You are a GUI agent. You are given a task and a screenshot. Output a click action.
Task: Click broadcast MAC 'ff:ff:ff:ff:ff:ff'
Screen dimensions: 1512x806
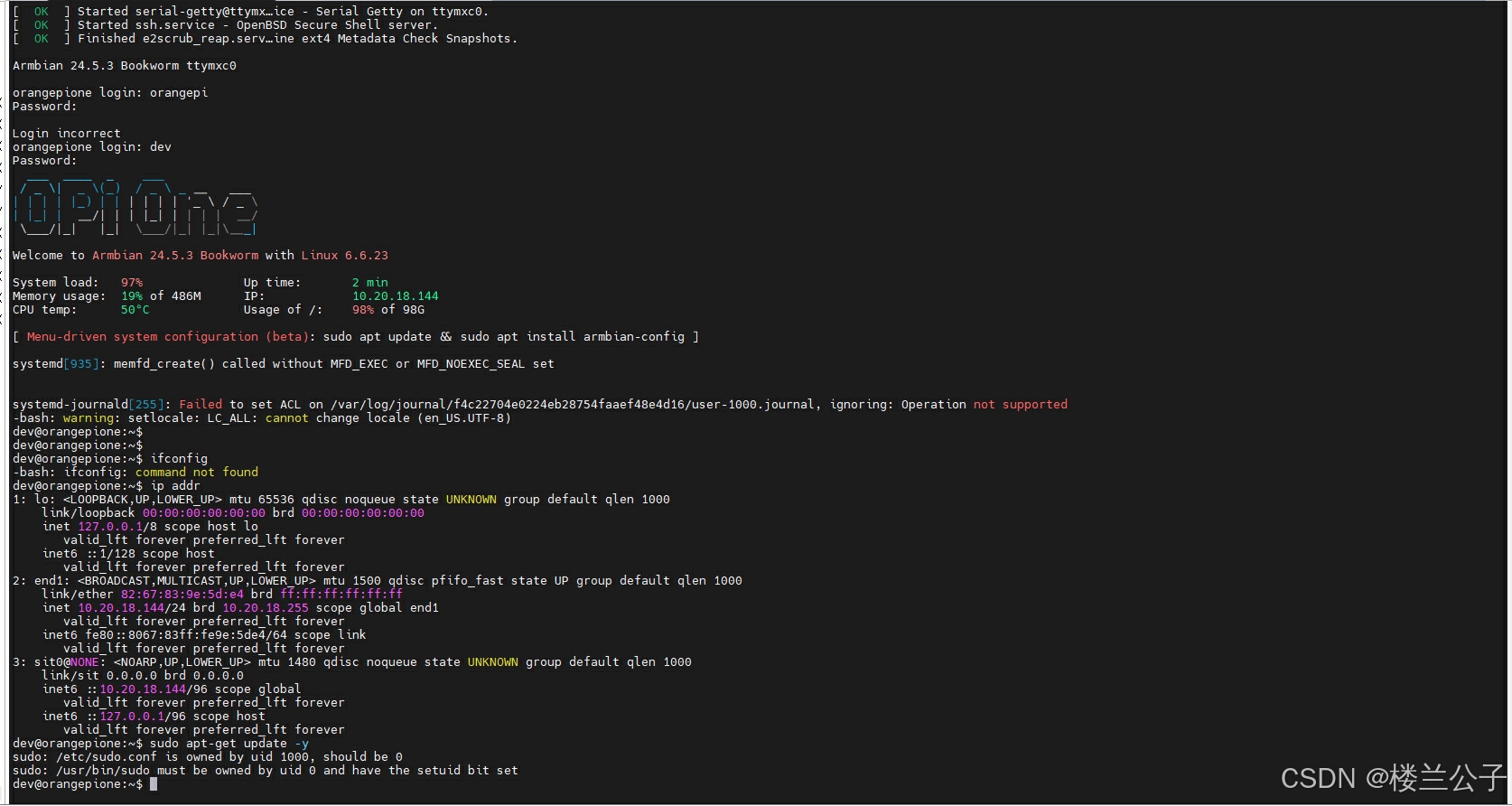341,595
